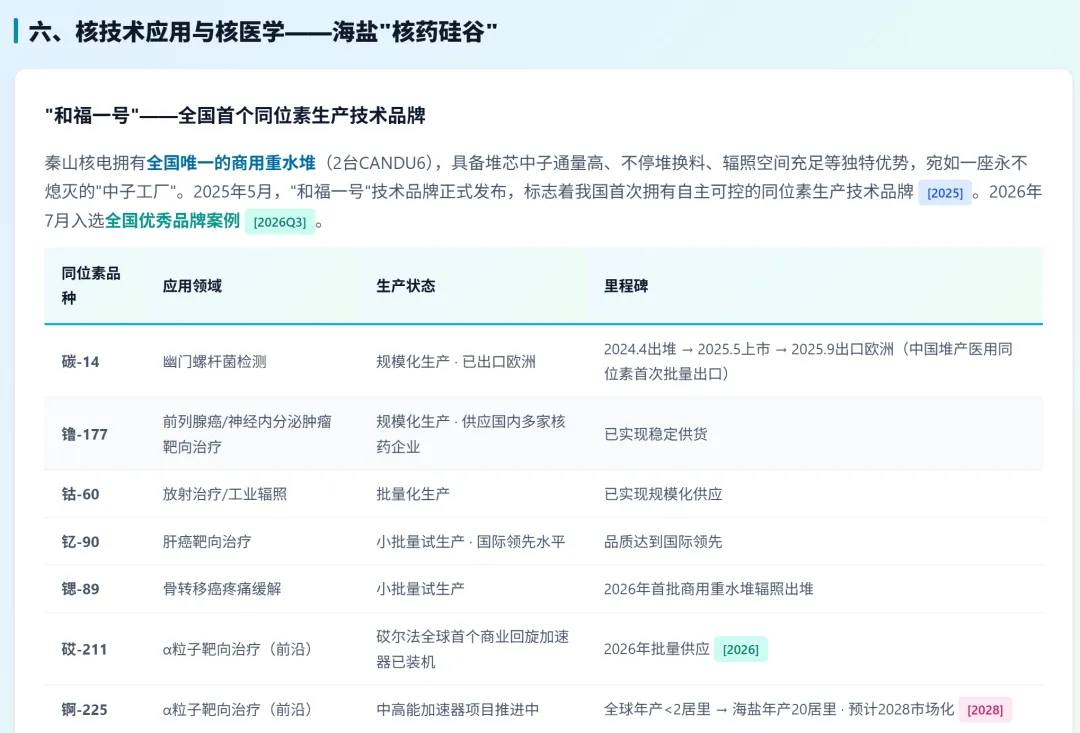Click the status 小批量试生产 · 国际领先水平
1080x733 pixels.
pos(471,541)
